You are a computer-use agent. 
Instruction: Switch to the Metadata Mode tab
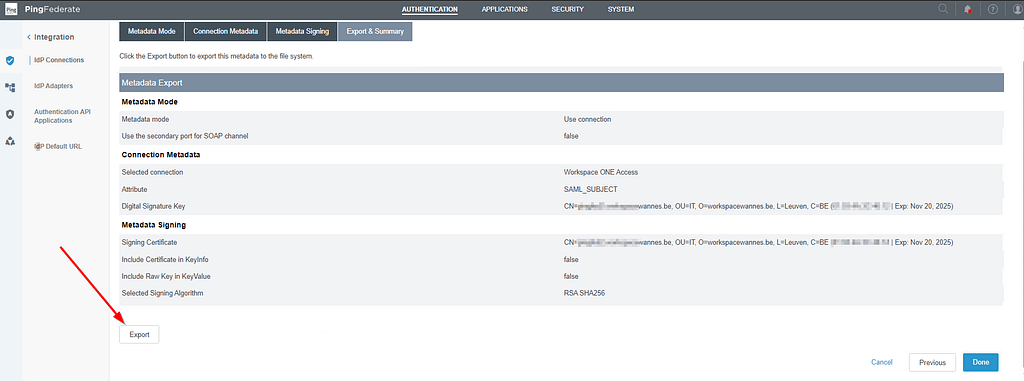click(x=152, y=31)
